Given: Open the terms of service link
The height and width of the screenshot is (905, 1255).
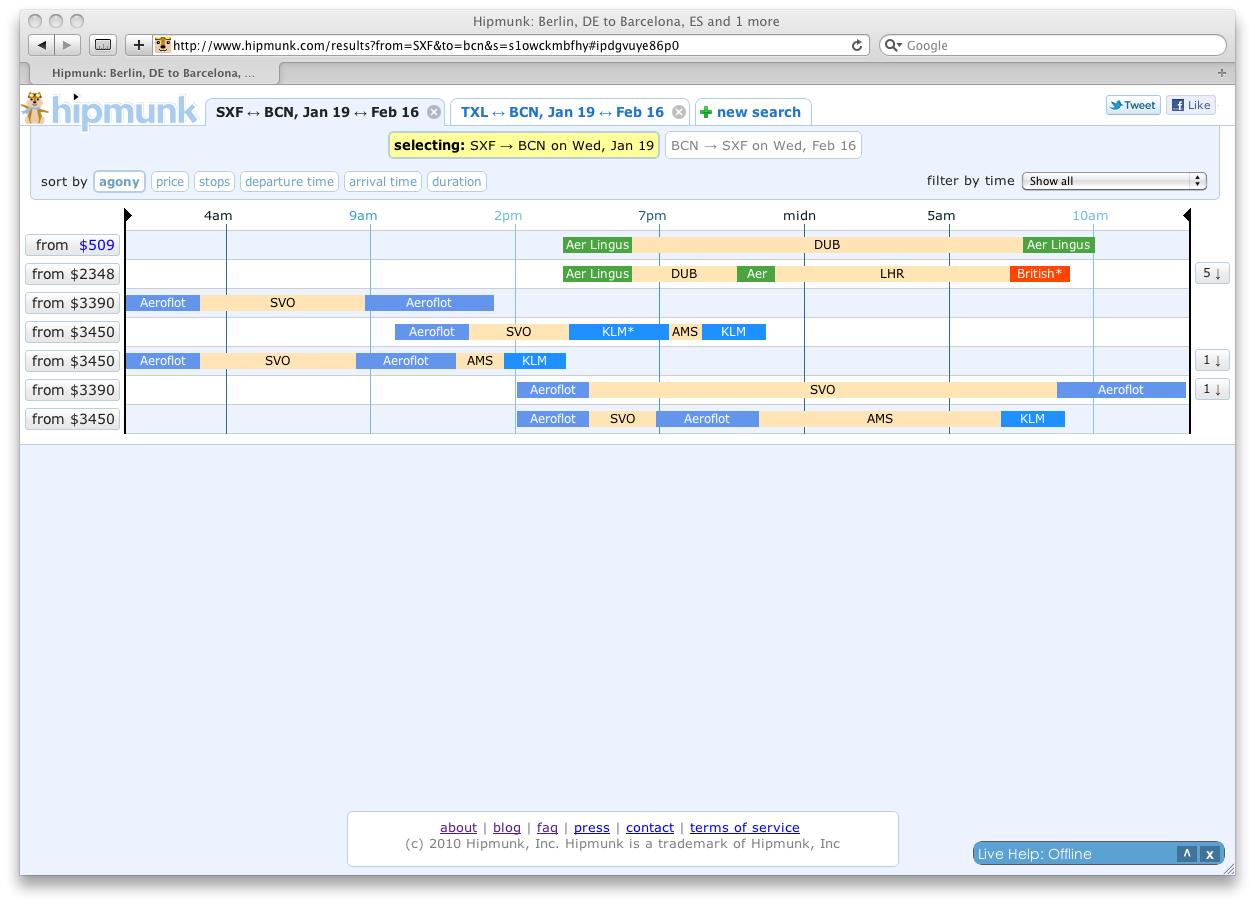Looking at the screenshot, I should coord(744,827).
